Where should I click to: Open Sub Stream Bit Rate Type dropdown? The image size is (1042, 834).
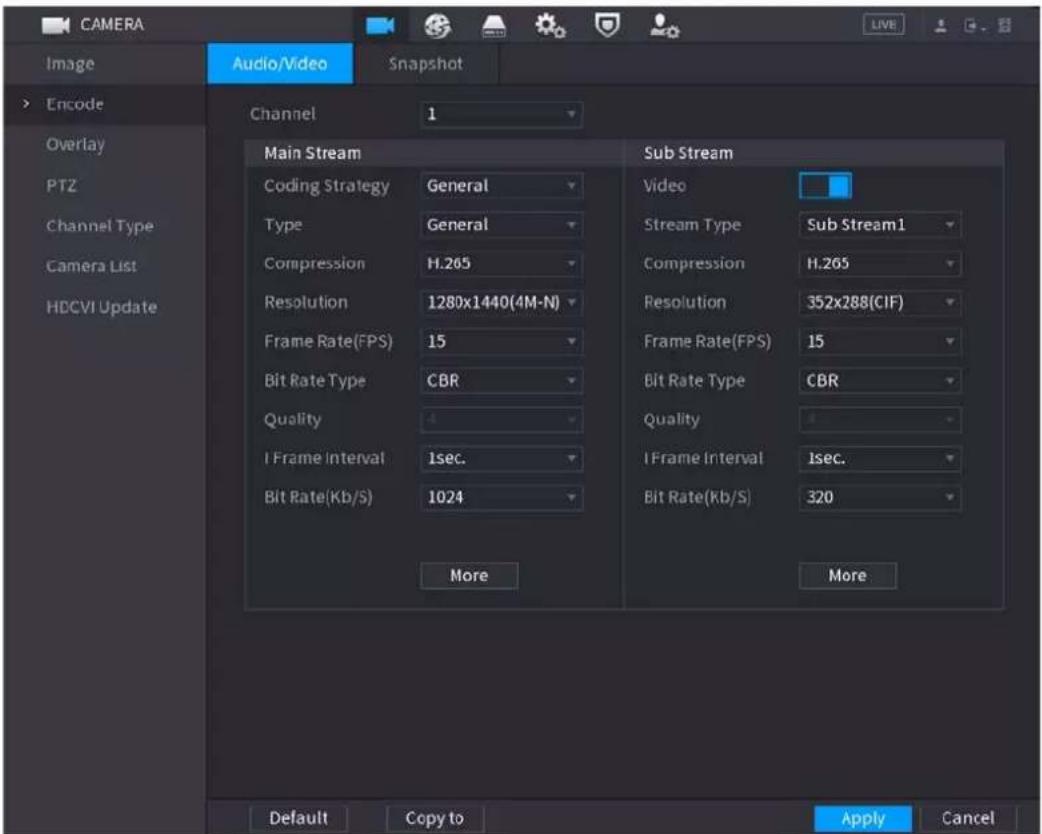click(880, 381)
